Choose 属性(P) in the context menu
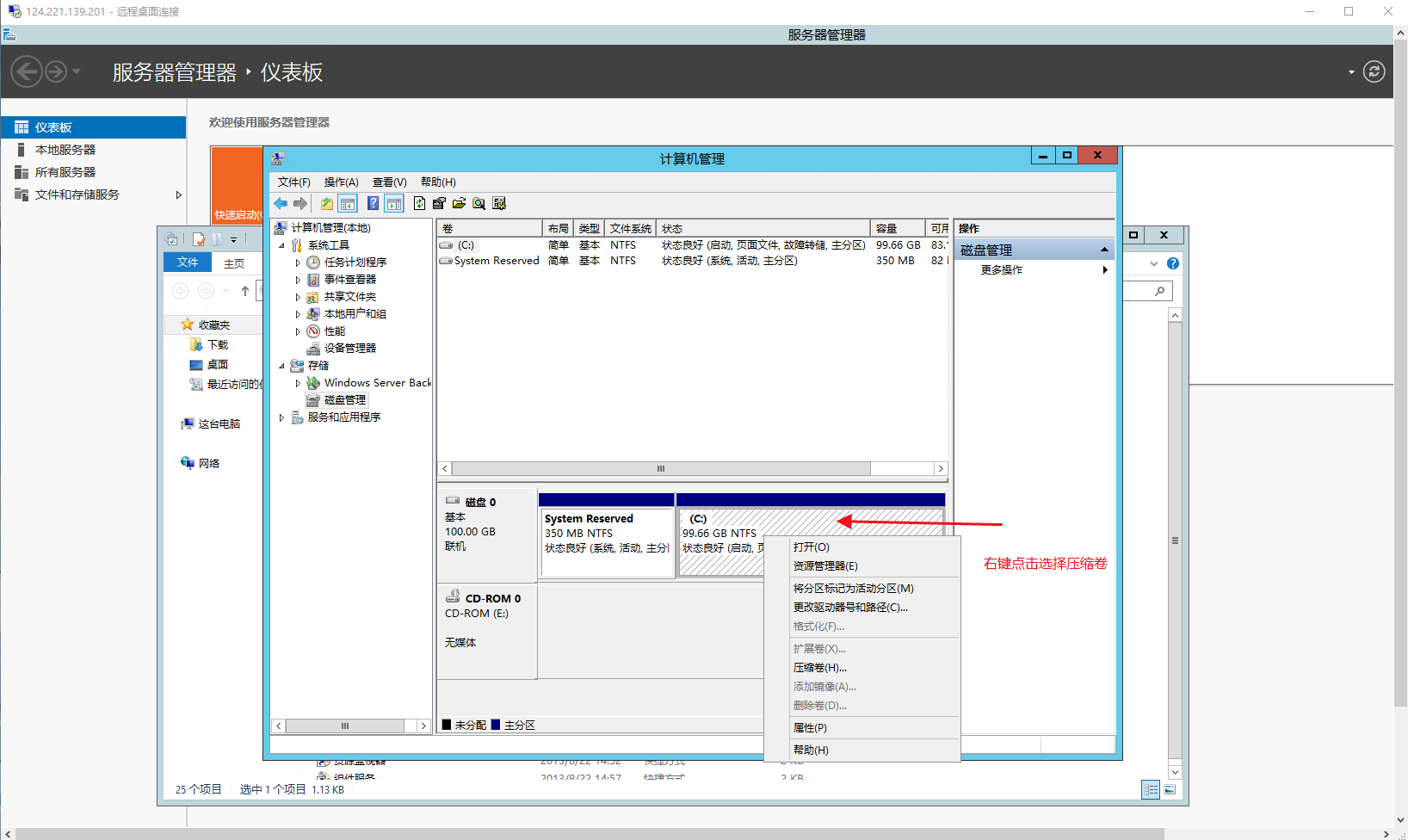1408x840 pixels. coord(810,728)
